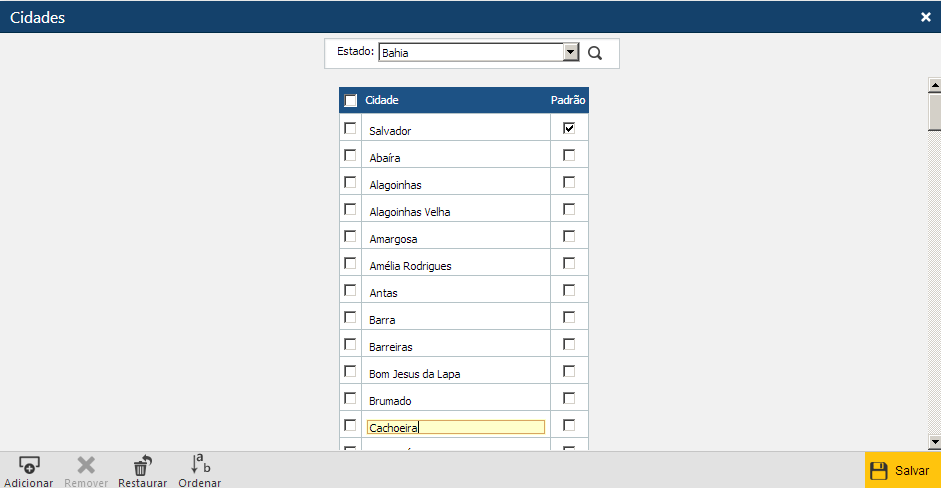
Task: Click the Restaurar trash icon
Action: point(142,465)
